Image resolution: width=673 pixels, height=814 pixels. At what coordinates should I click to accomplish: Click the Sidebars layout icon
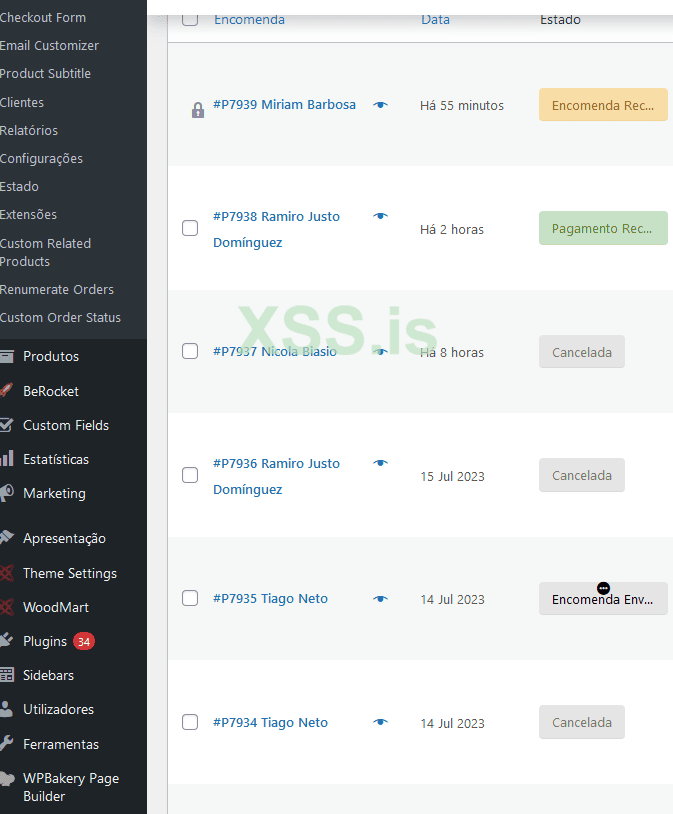[x=7, y=675]
